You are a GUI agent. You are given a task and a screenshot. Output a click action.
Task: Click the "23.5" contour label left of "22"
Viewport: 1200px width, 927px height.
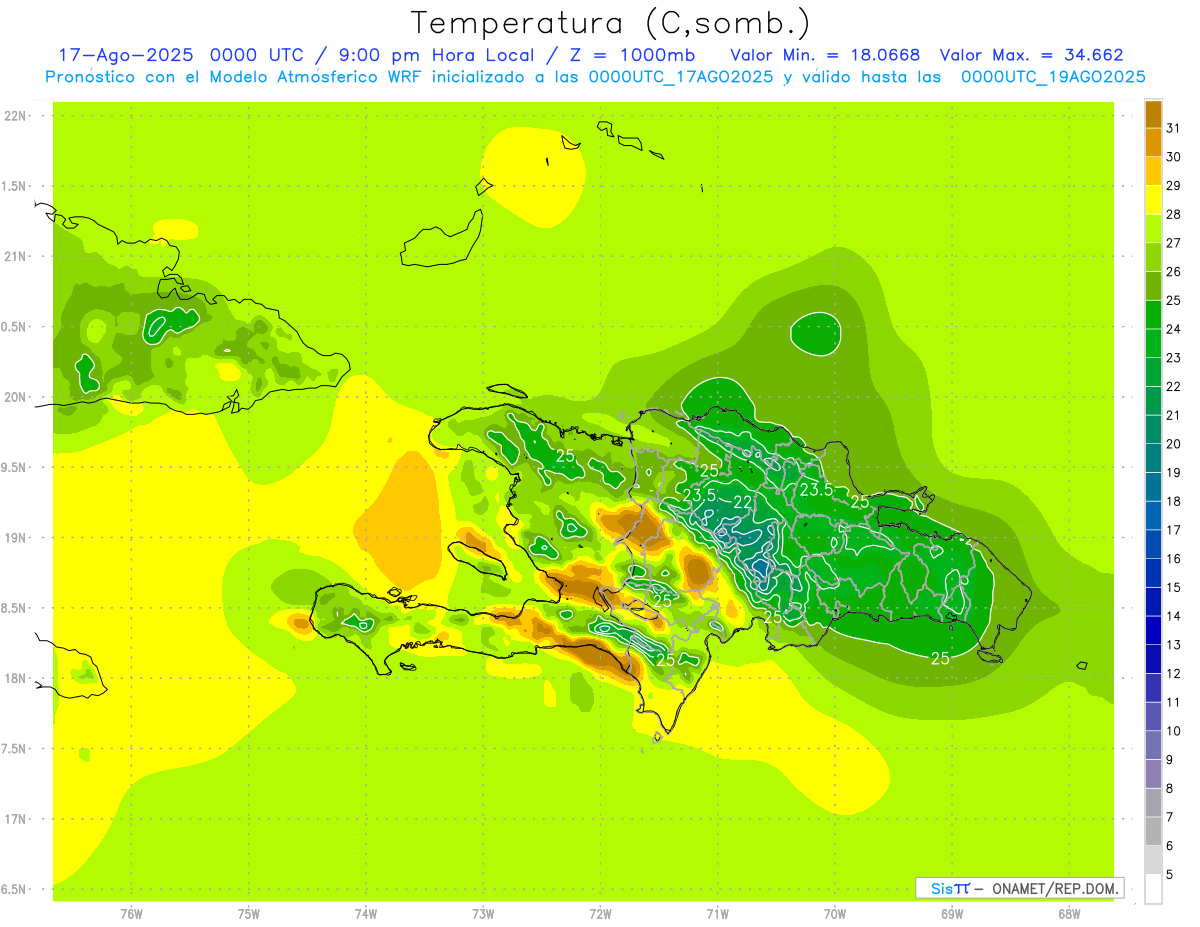pos(699,495)
